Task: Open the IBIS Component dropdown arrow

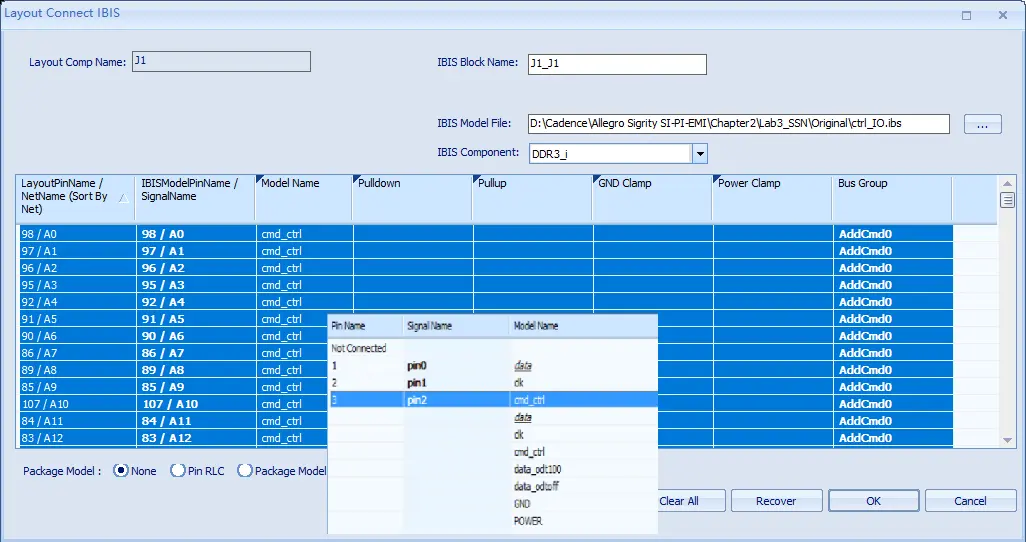Action: 699,154
